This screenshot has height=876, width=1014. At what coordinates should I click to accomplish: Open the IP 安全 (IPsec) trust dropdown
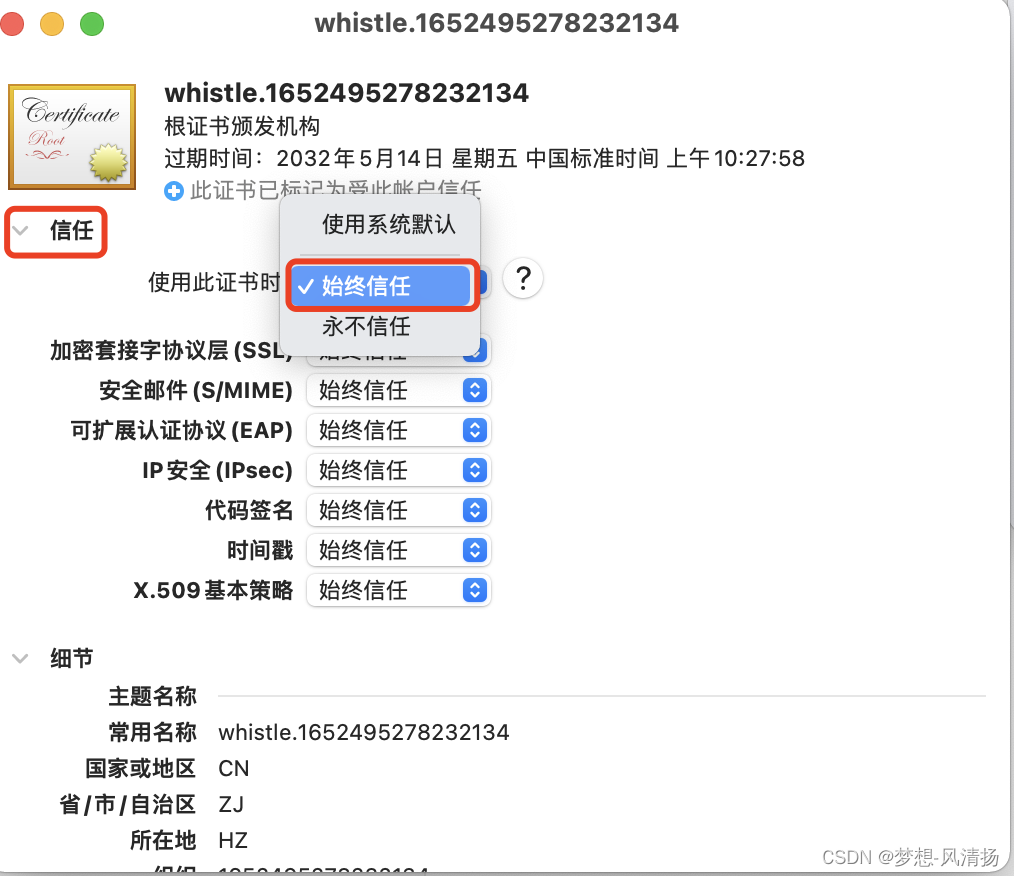click(399, 471)
